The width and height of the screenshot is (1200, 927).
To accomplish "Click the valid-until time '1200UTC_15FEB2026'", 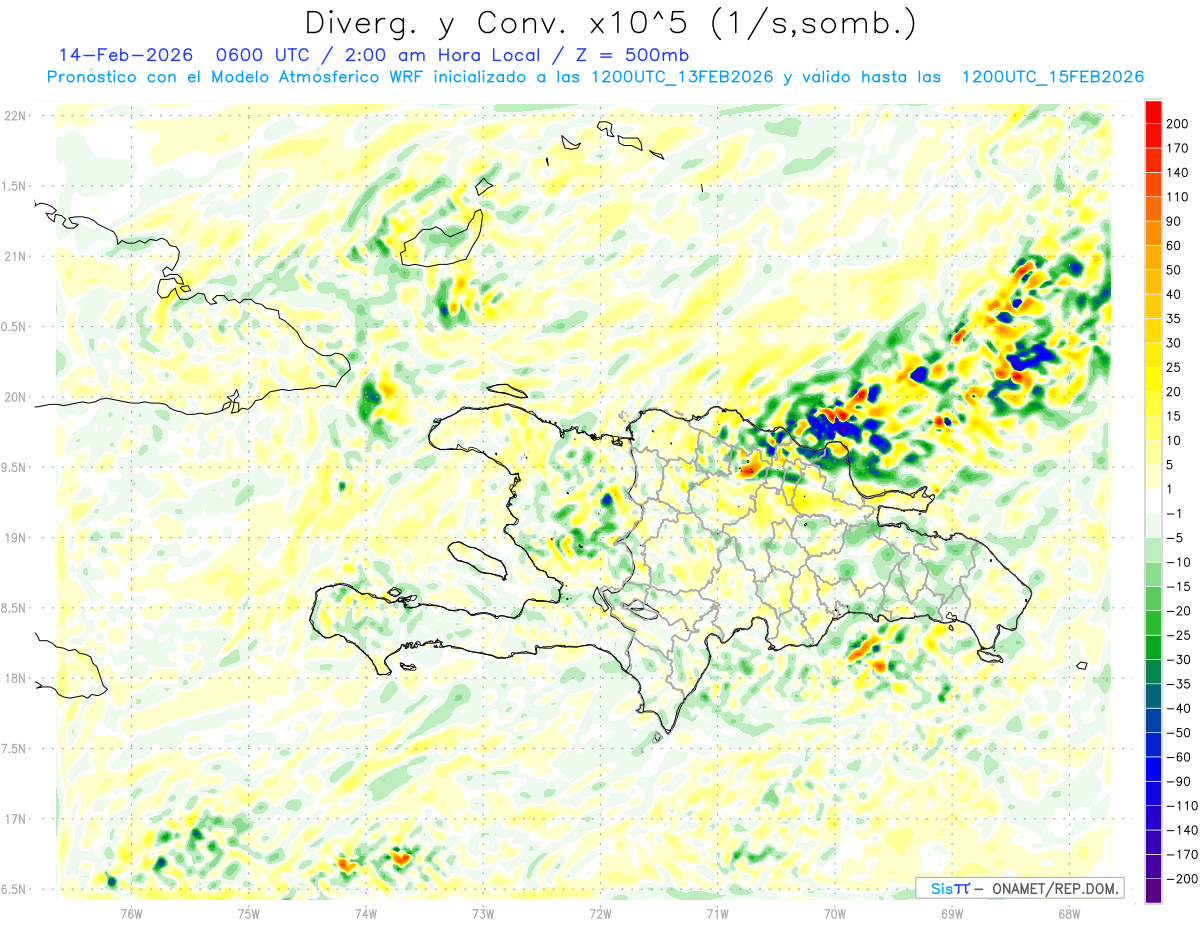I will (x=1052, y=77).
